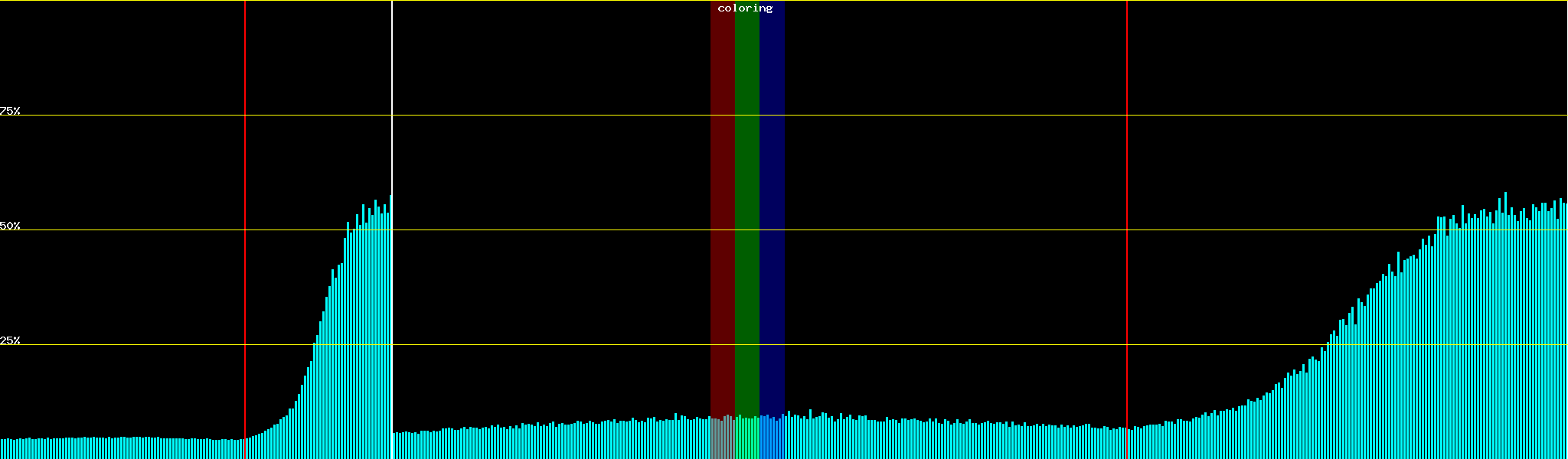
Task: Click the first histogram bar at far left
Action: pyautogui.click(x=2, y=449)
